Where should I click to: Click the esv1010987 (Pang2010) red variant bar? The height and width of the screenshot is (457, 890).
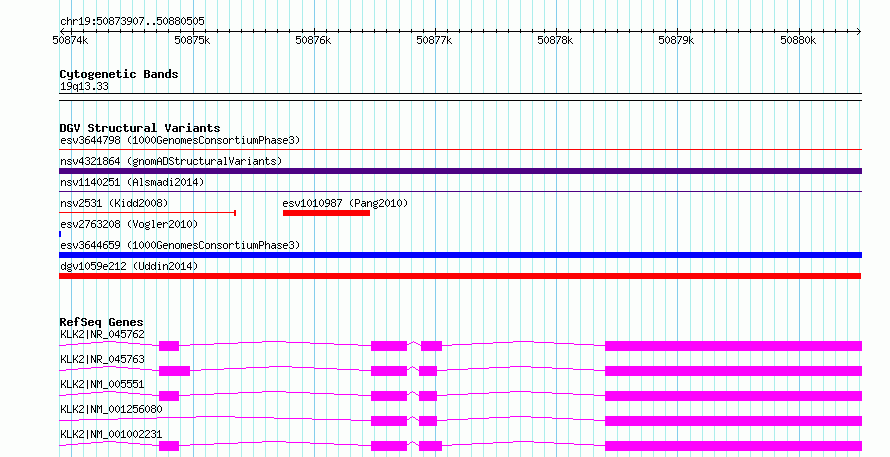pyautogui.click(x=326, y=212)
